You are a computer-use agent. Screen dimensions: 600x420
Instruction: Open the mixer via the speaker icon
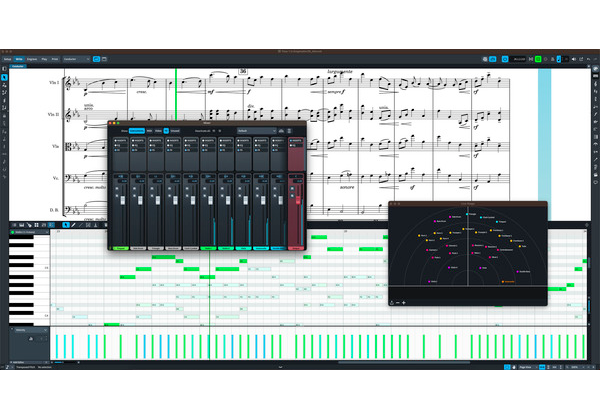click(574, 59)
